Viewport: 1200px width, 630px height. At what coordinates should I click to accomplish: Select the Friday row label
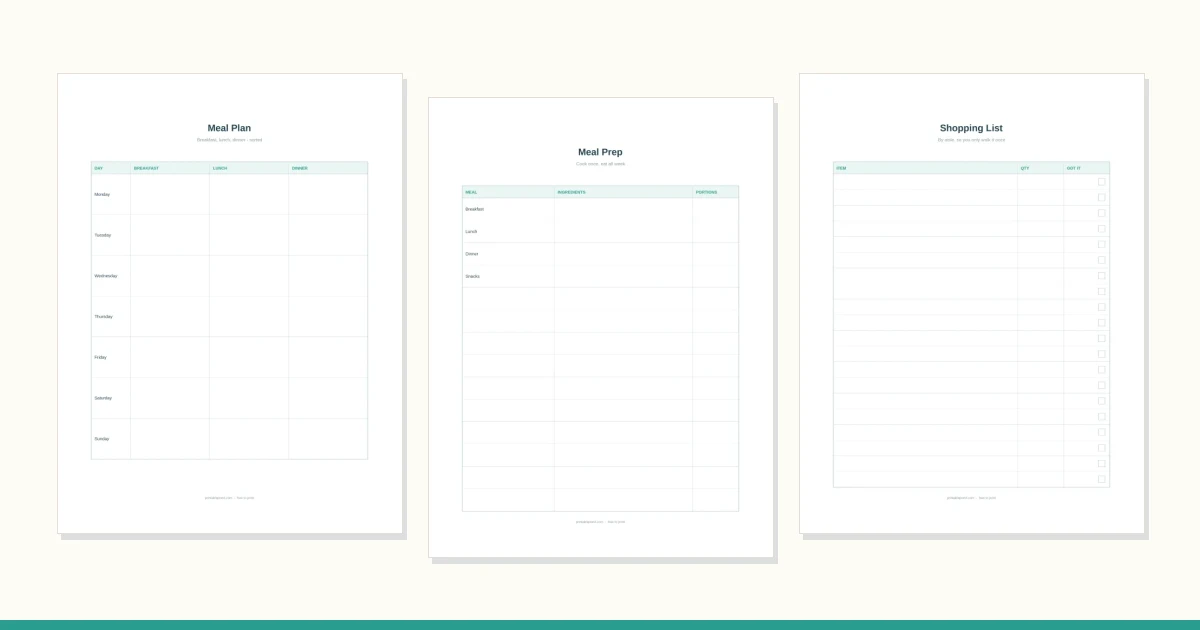pos(101,357)
